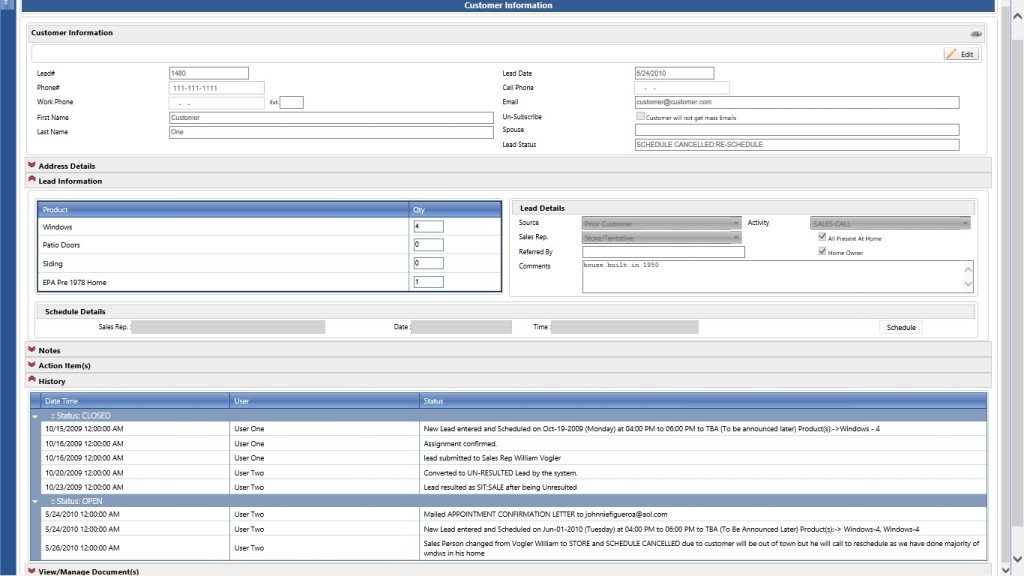Click the Last Name field
Image resolution: width=1024 pixels, height=576 pixels.
click(331, 132)
